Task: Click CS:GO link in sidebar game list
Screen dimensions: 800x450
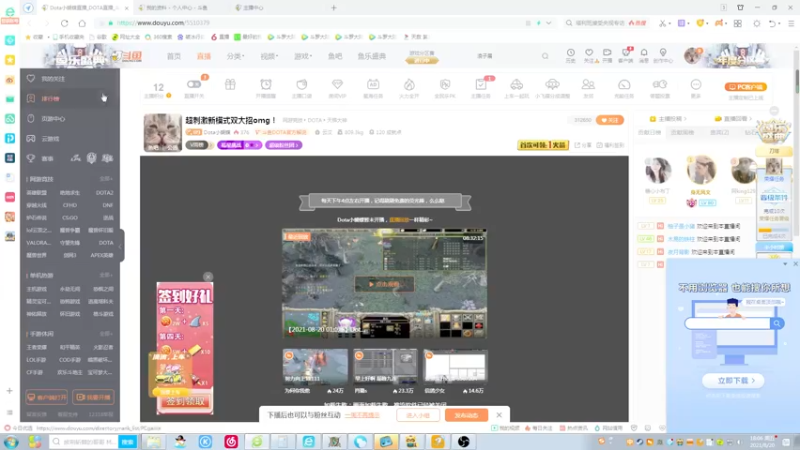Action: click(x=70, y=218)
